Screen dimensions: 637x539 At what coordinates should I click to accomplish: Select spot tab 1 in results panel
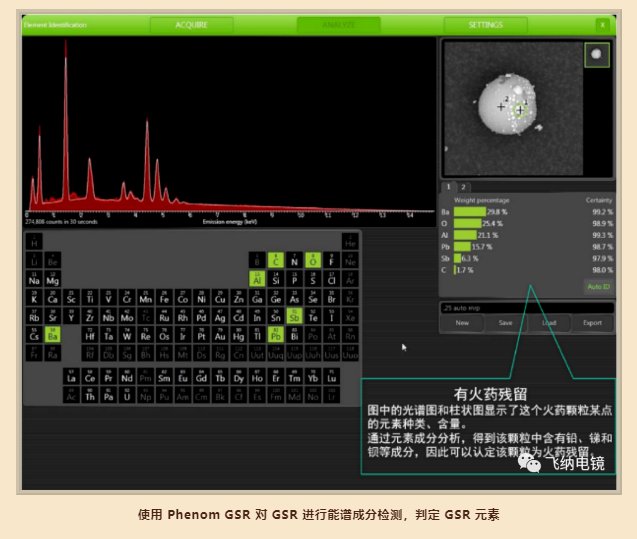pos(449,186)
